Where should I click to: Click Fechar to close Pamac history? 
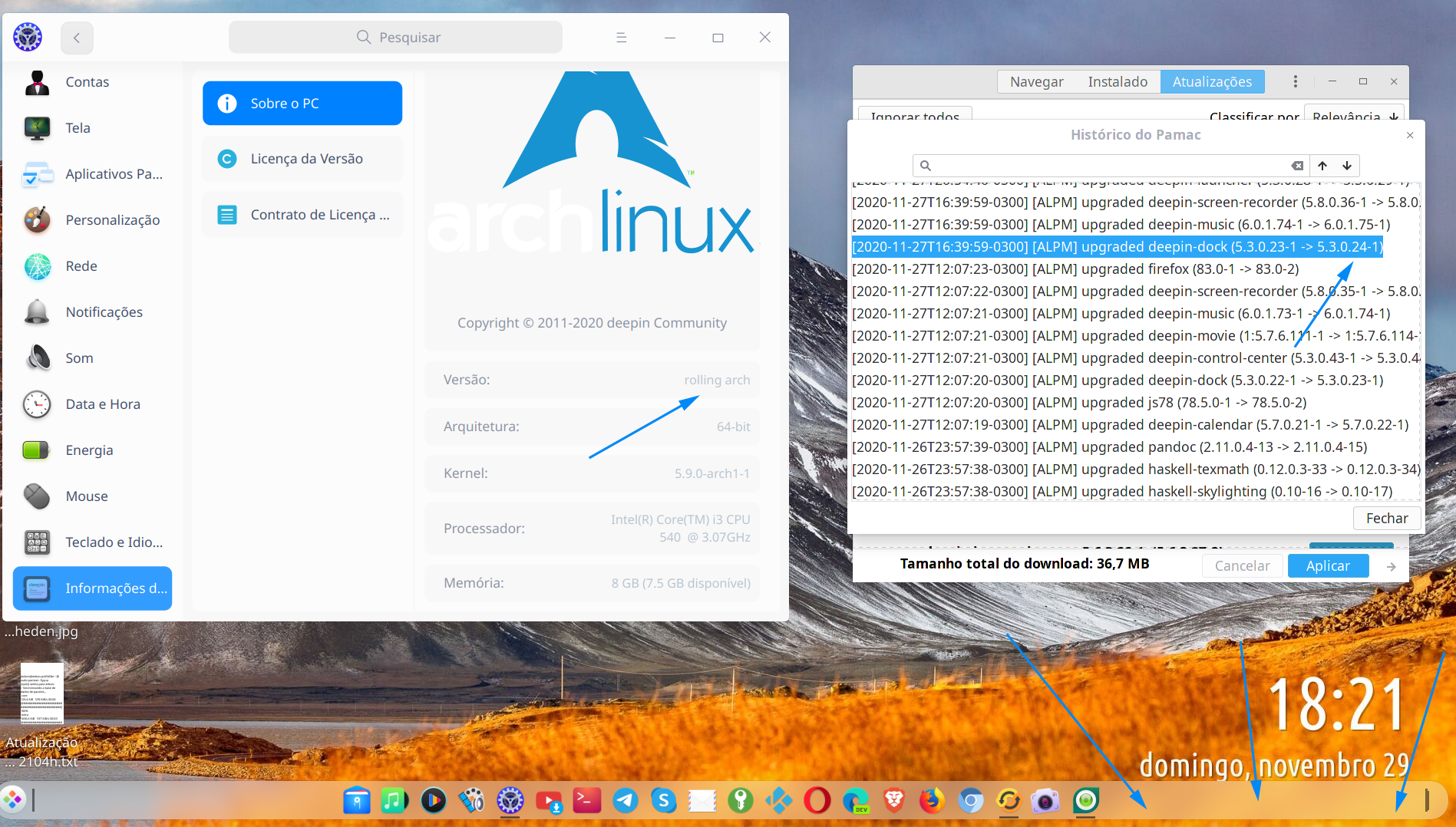(1386, 518)
